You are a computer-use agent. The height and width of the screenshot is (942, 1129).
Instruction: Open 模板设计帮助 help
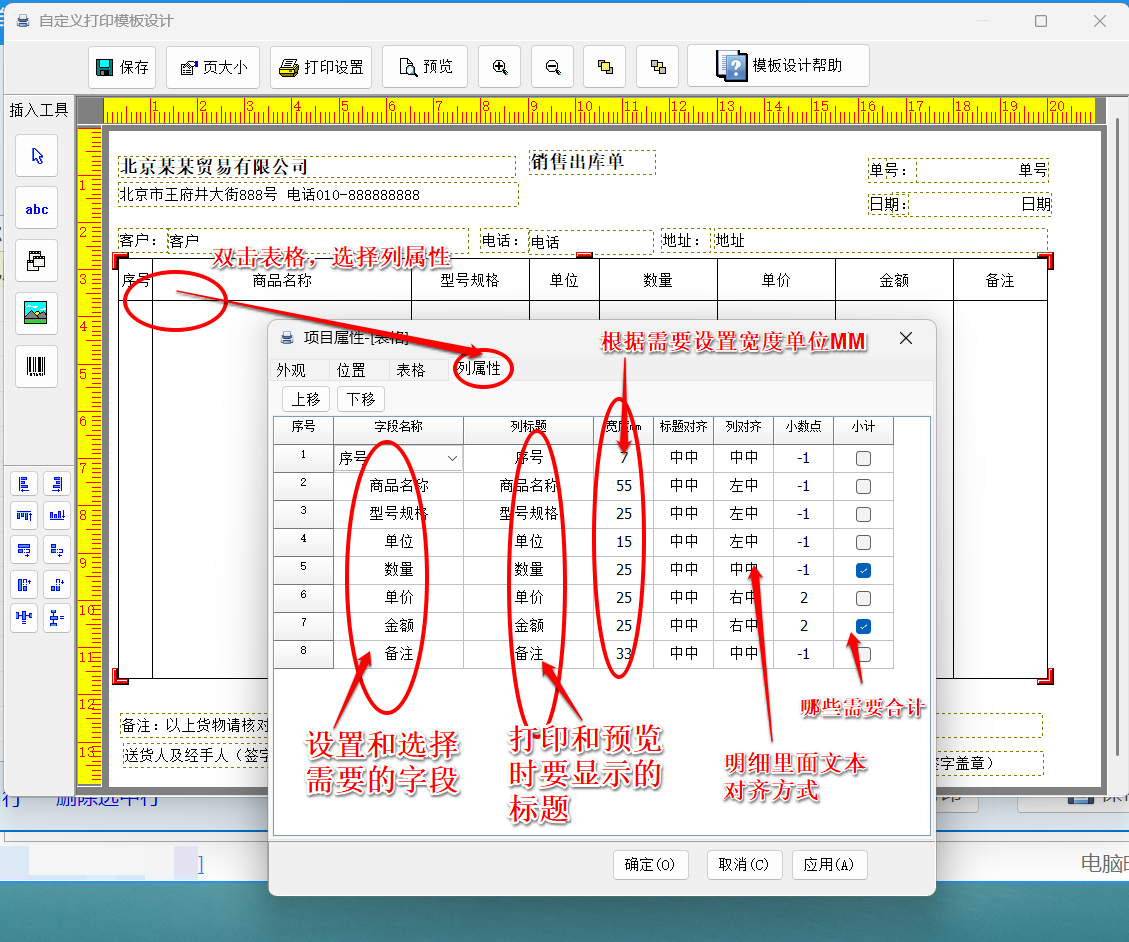(x=778, y=66)
